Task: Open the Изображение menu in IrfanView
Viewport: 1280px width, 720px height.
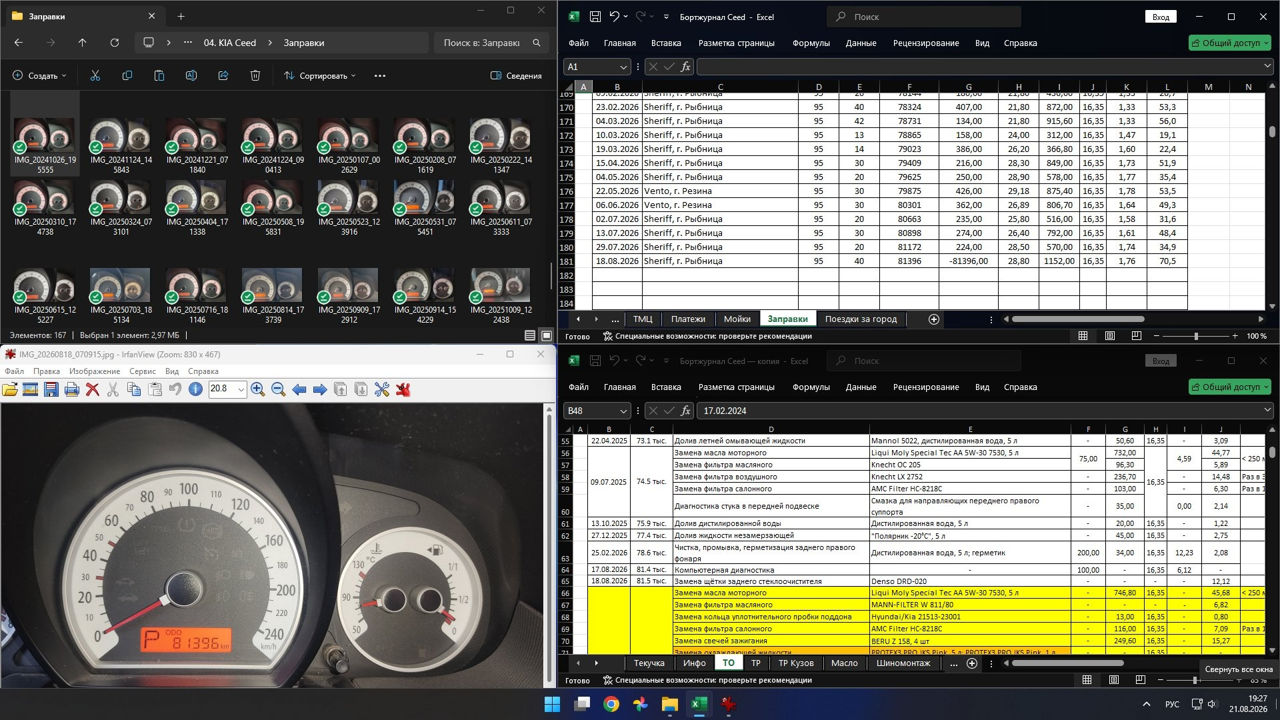Action: [95, 371]
